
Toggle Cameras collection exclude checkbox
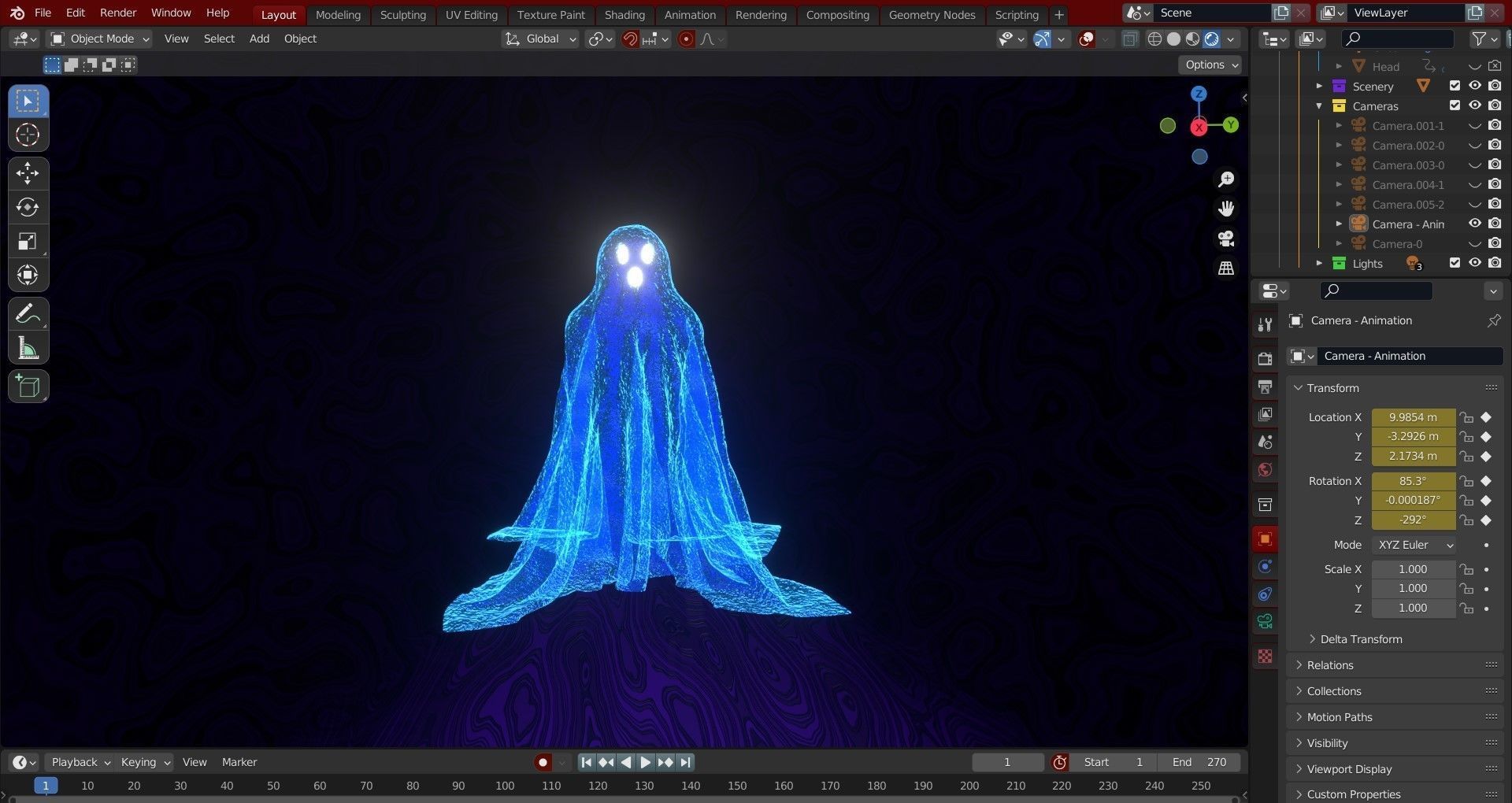(x=1455, y=105)
